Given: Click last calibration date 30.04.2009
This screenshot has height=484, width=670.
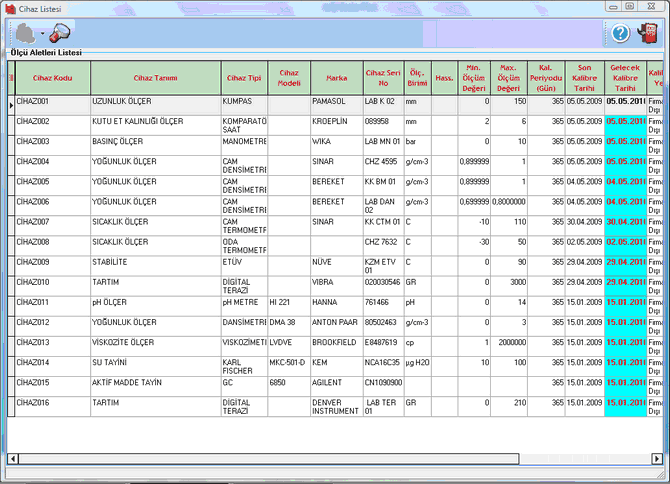Looking at the screenshot, I should tap(585, 226).
